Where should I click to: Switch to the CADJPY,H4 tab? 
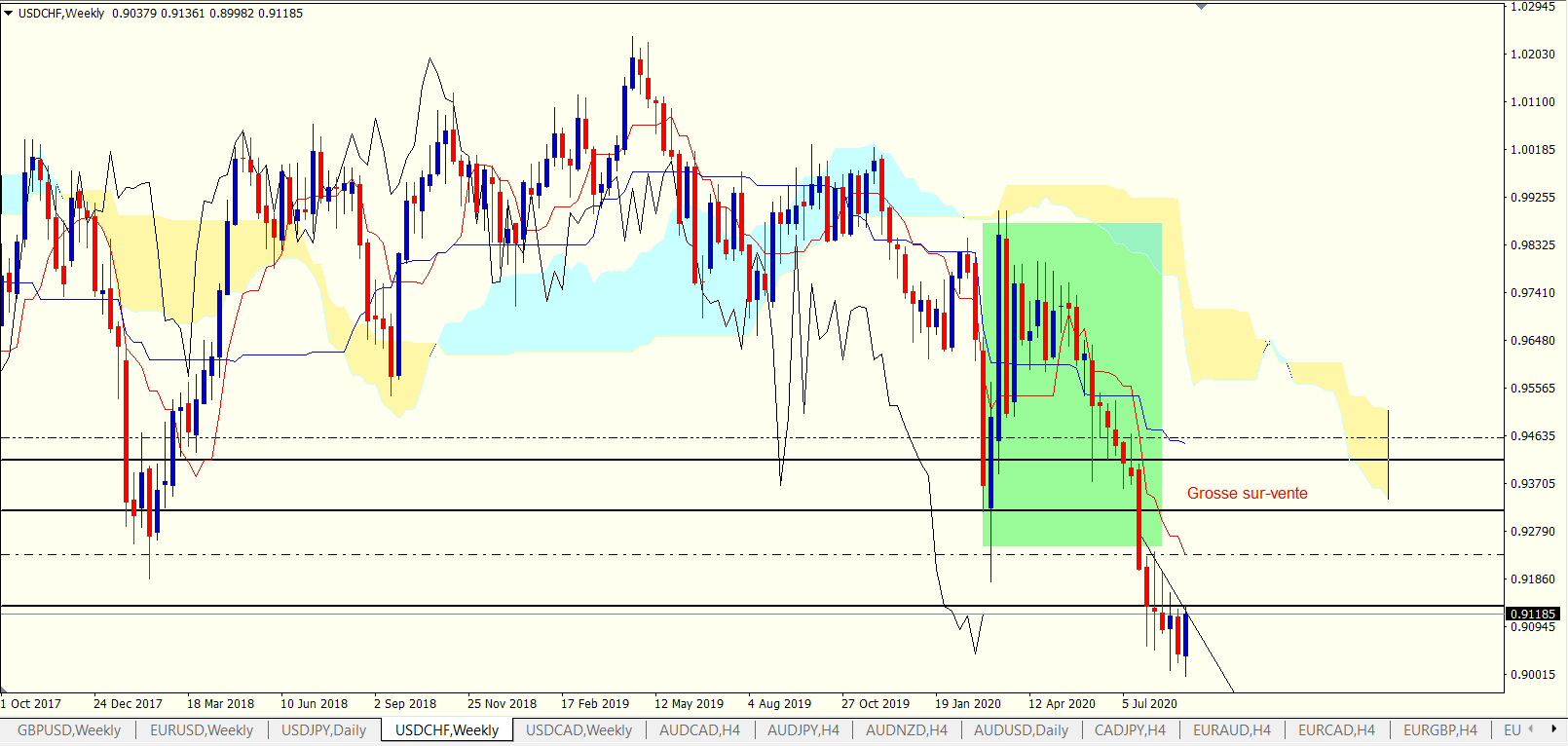click(x=1130, y=730)
